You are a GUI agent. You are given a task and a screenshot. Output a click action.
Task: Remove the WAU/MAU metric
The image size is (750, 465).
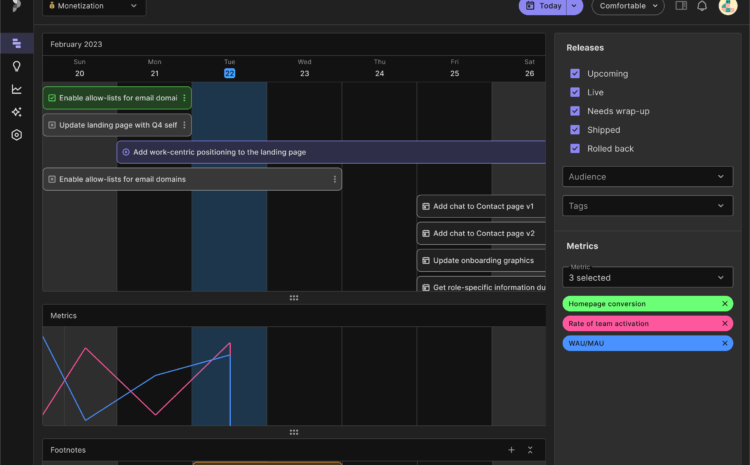(x=725, y=343)
